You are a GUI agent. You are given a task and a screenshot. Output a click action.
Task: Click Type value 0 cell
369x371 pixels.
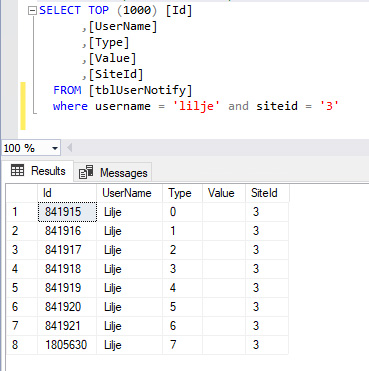tap(182, 212)
